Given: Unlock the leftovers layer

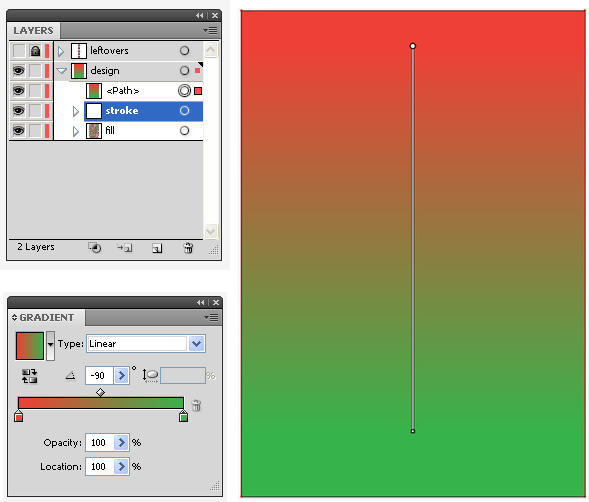Looking at the screenshot, I should [x=35, y=50].
